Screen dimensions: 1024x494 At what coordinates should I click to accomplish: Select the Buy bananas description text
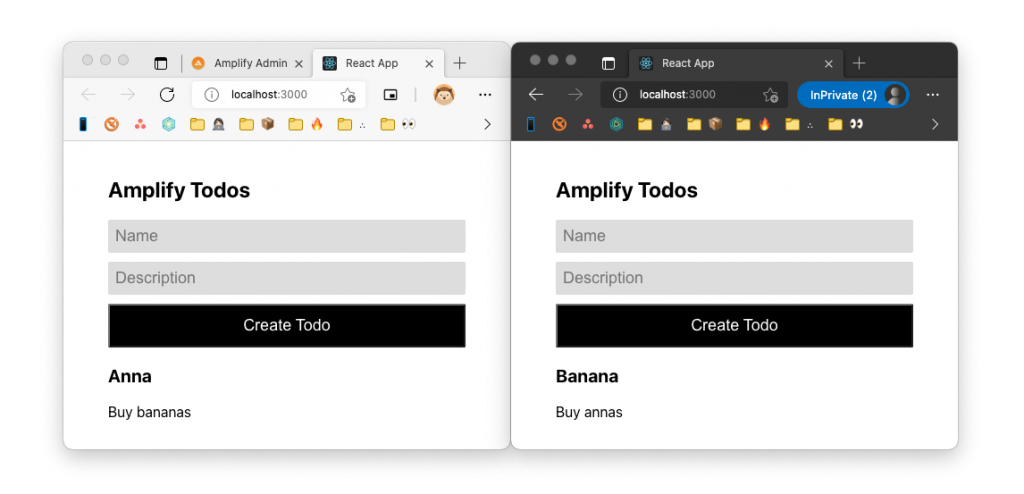tap(150, 412)
